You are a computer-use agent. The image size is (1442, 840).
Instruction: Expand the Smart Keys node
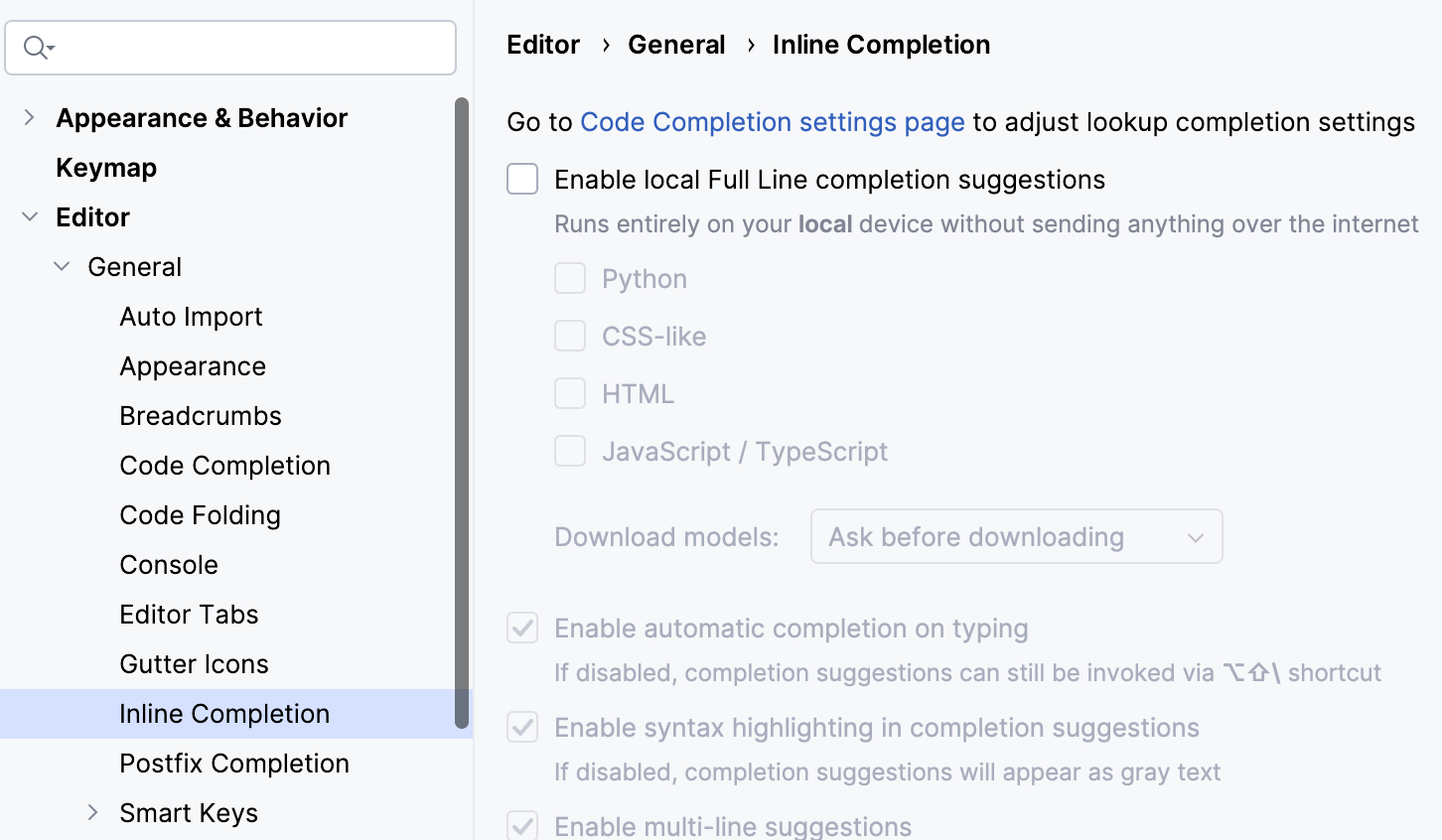pyautogui.click(x=92, y=813)
